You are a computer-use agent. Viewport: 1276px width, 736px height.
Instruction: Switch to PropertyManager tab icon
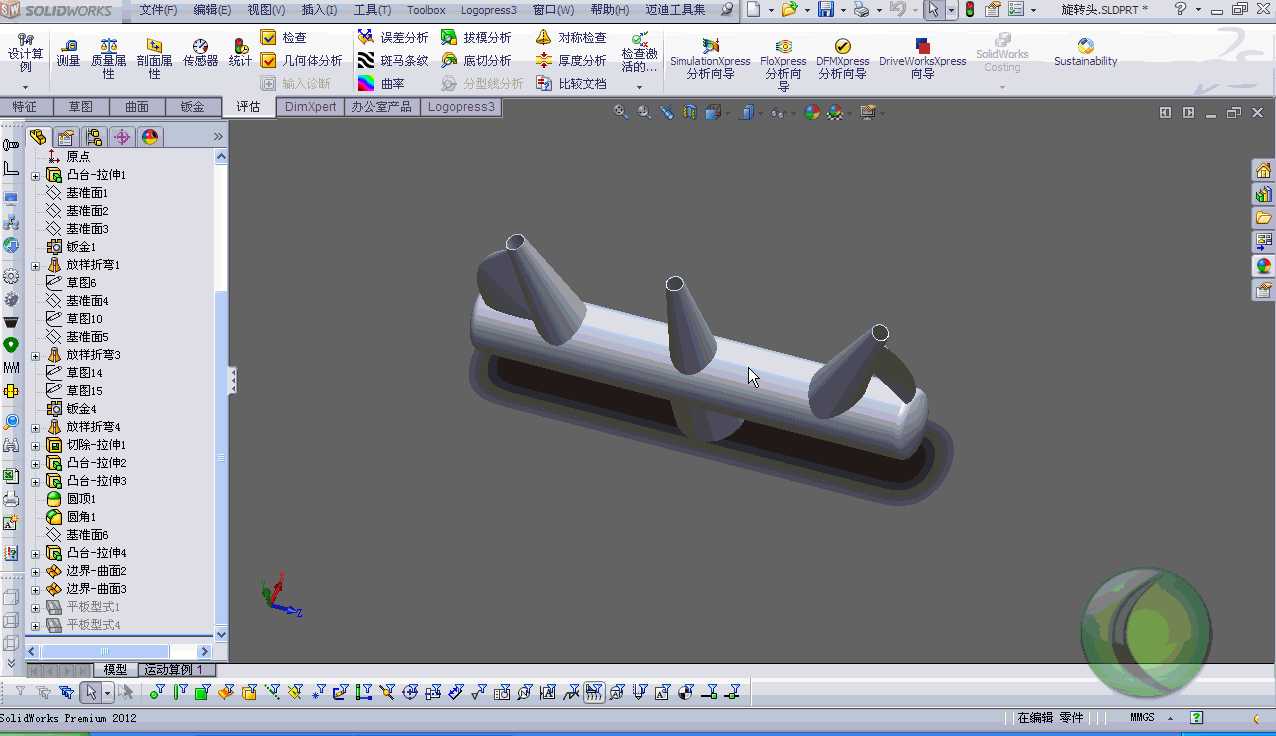coord(66,137)
